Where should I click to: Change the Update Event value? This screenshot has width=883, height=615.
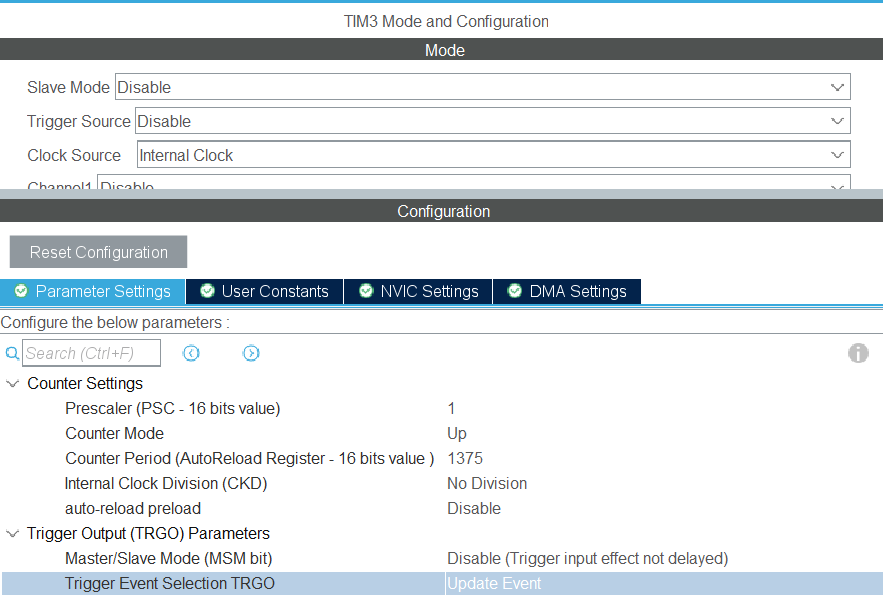pos(494,583)
